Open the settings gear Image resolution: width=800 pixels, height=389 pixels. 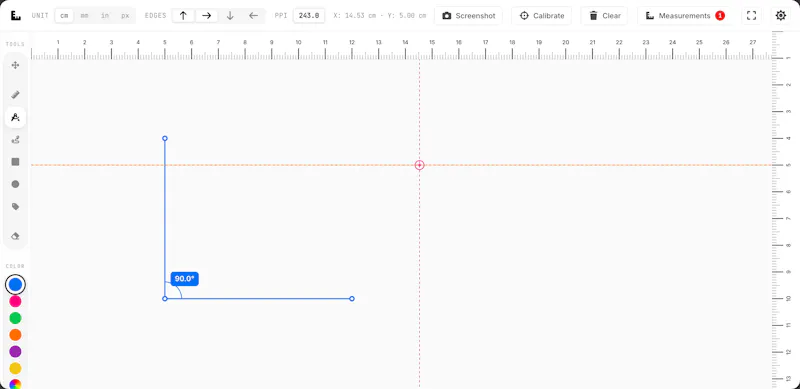coord(781,15)
